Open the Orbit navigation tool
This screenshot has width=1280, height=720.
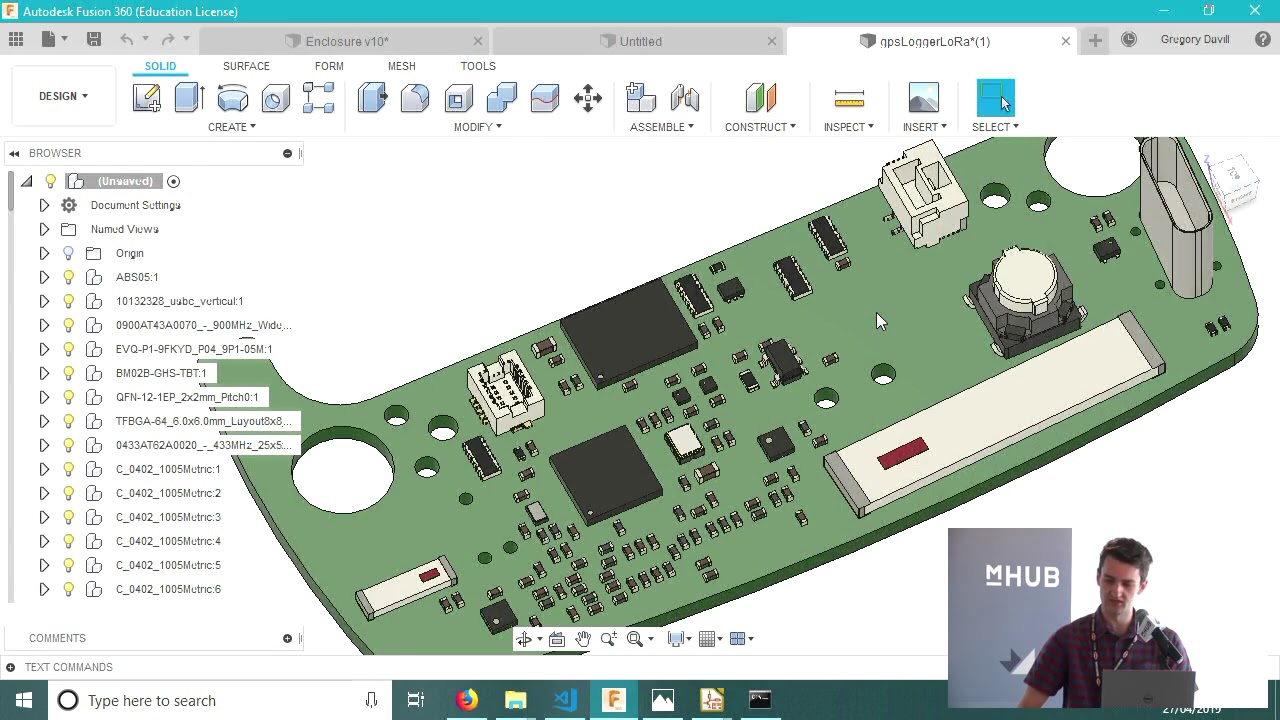[524, 639]
